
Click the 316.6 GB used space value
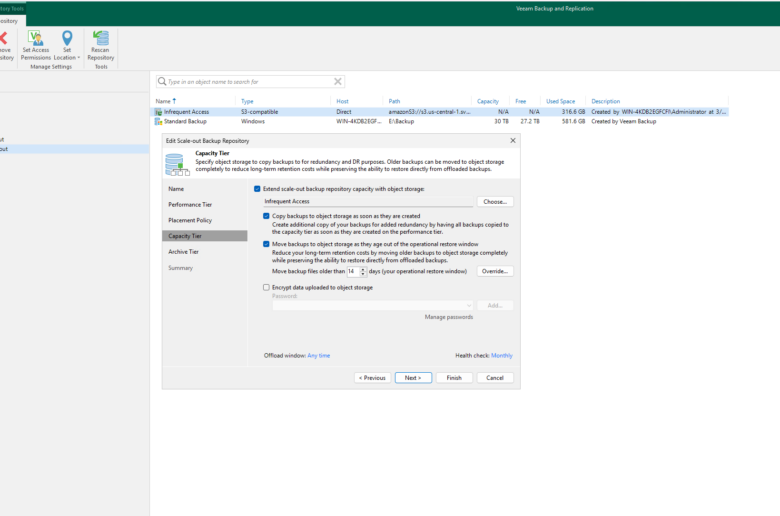tap(574, 112)
